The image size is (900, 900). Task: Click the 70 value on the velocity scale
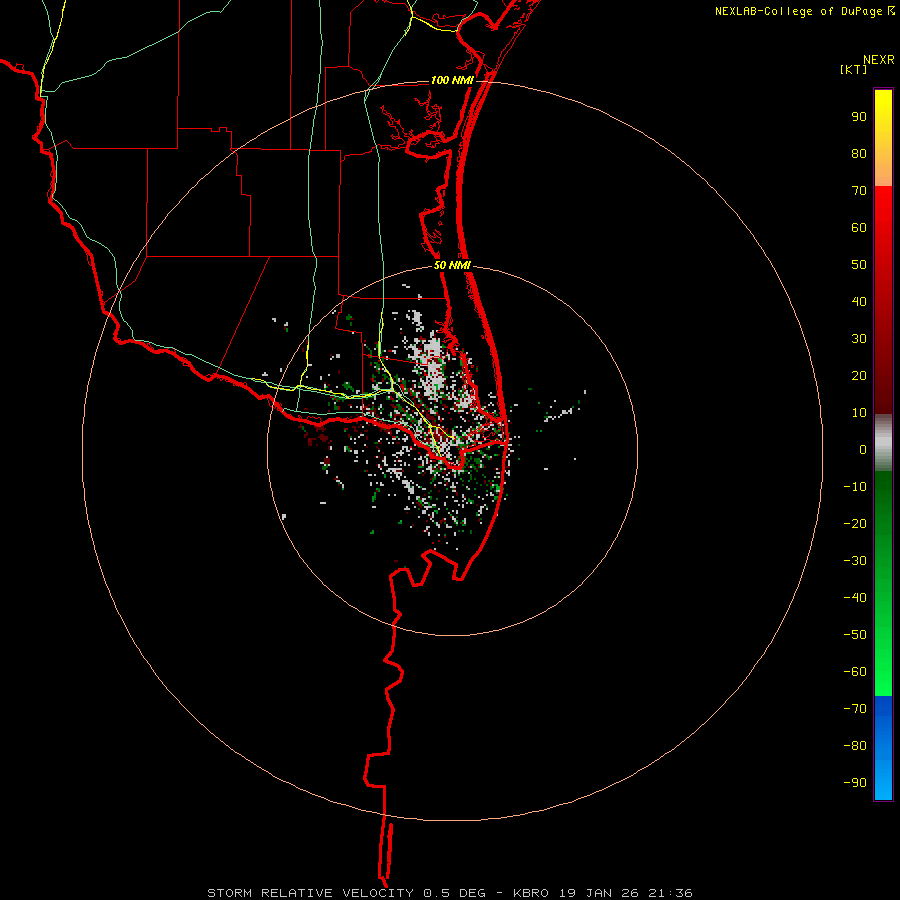click(859, 191)
